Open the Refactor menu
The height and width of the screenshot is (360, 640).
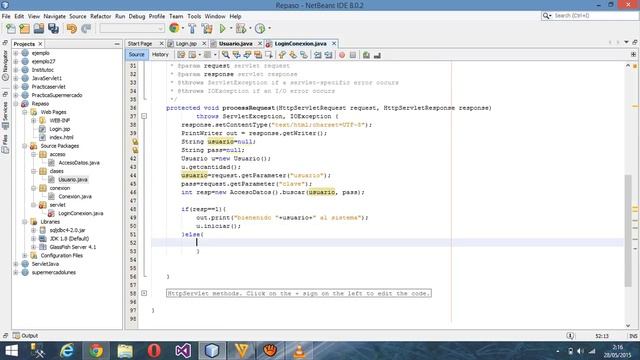click(x=100, y=16)
